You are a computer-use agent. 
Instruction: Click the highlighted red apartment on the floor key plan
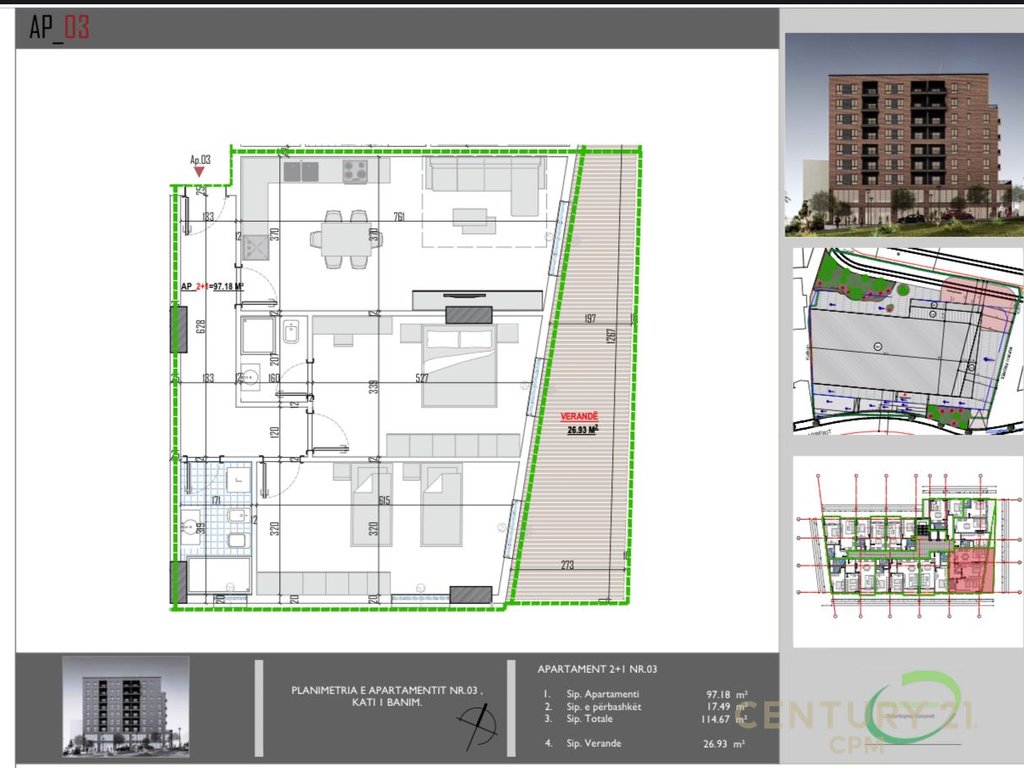tap(971, 570)
